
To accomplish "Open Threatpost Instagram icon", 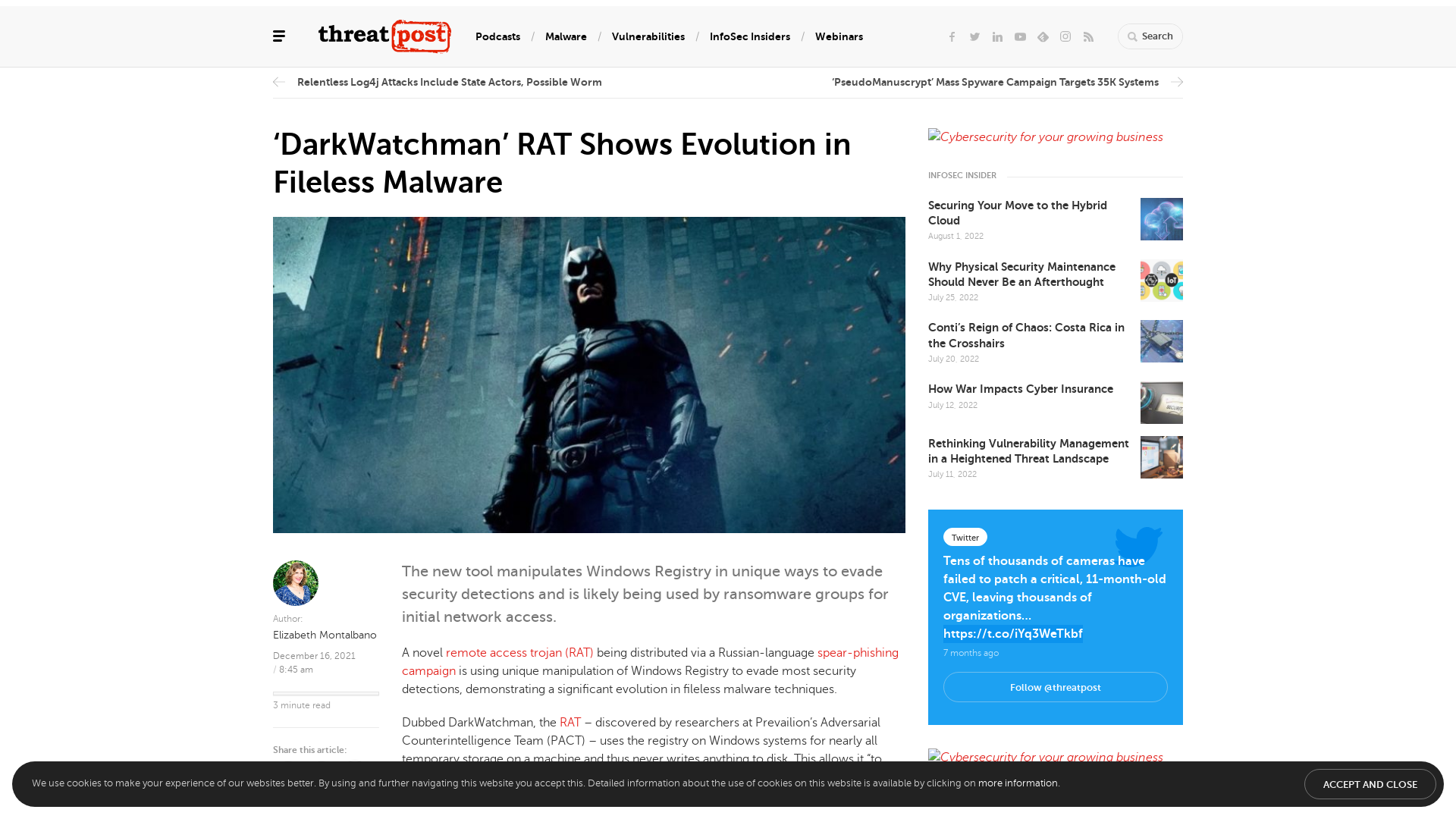I will (x=1065, y=36).
